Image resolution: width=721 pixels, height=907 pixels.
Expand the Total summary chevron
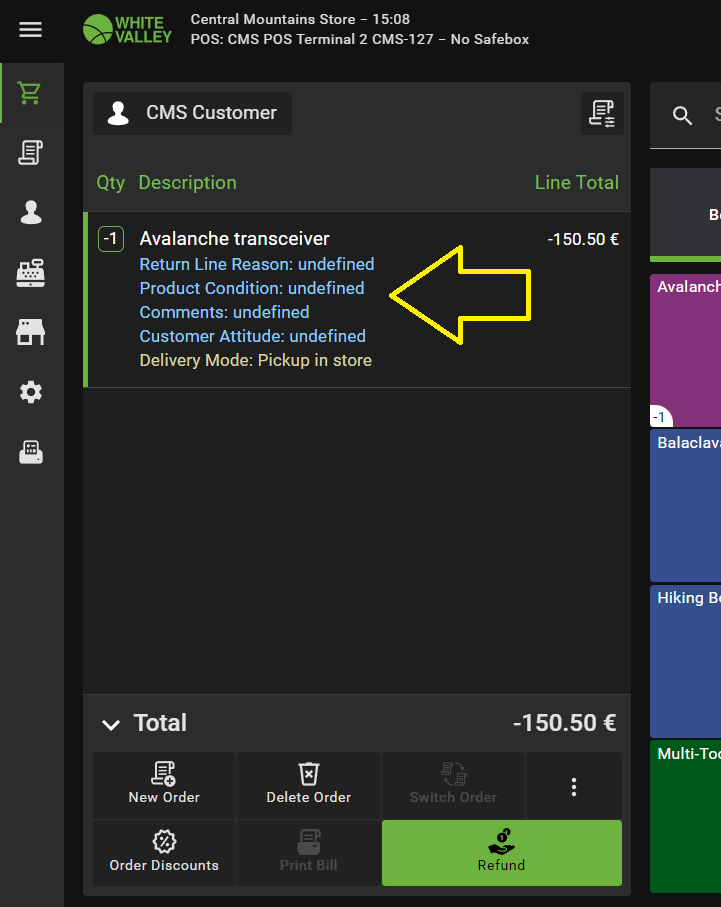(x=113, y=724)
